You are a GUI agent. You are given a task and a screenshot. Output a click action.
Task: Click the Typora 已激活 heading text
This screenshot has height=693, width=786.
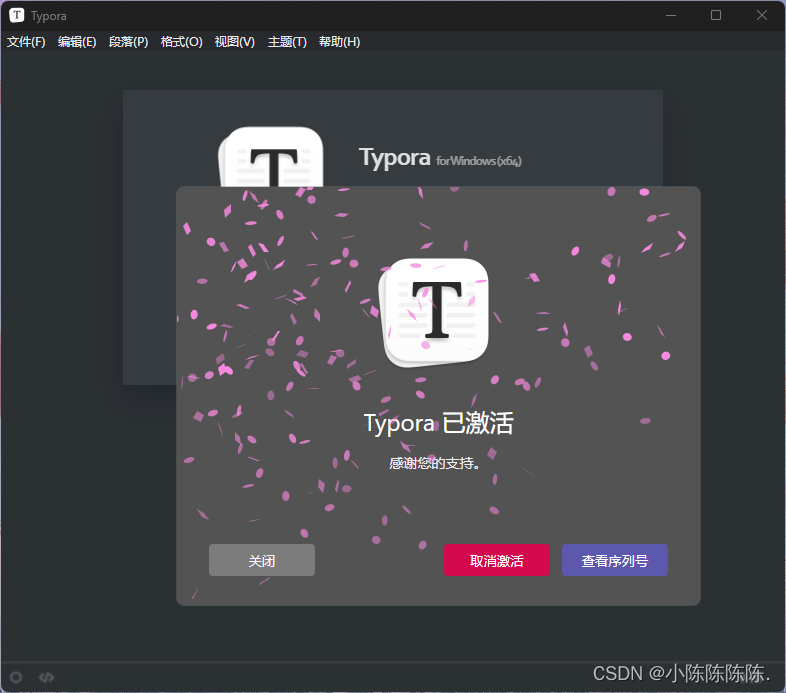(x=439, y=423)
